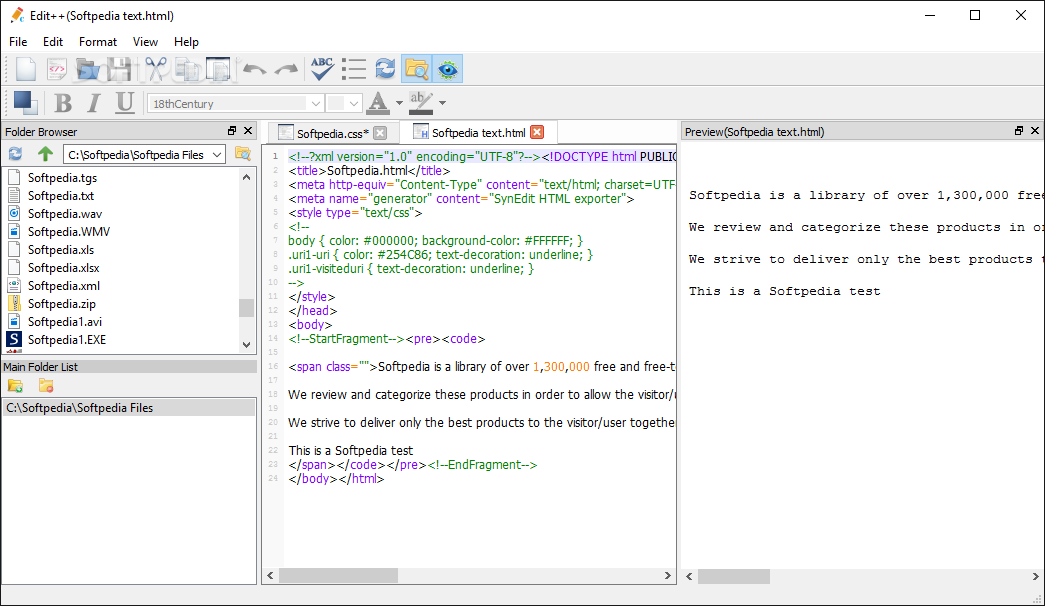Click file list scroll down arrow
The image size is (1045, 606).
coord(247,345)
